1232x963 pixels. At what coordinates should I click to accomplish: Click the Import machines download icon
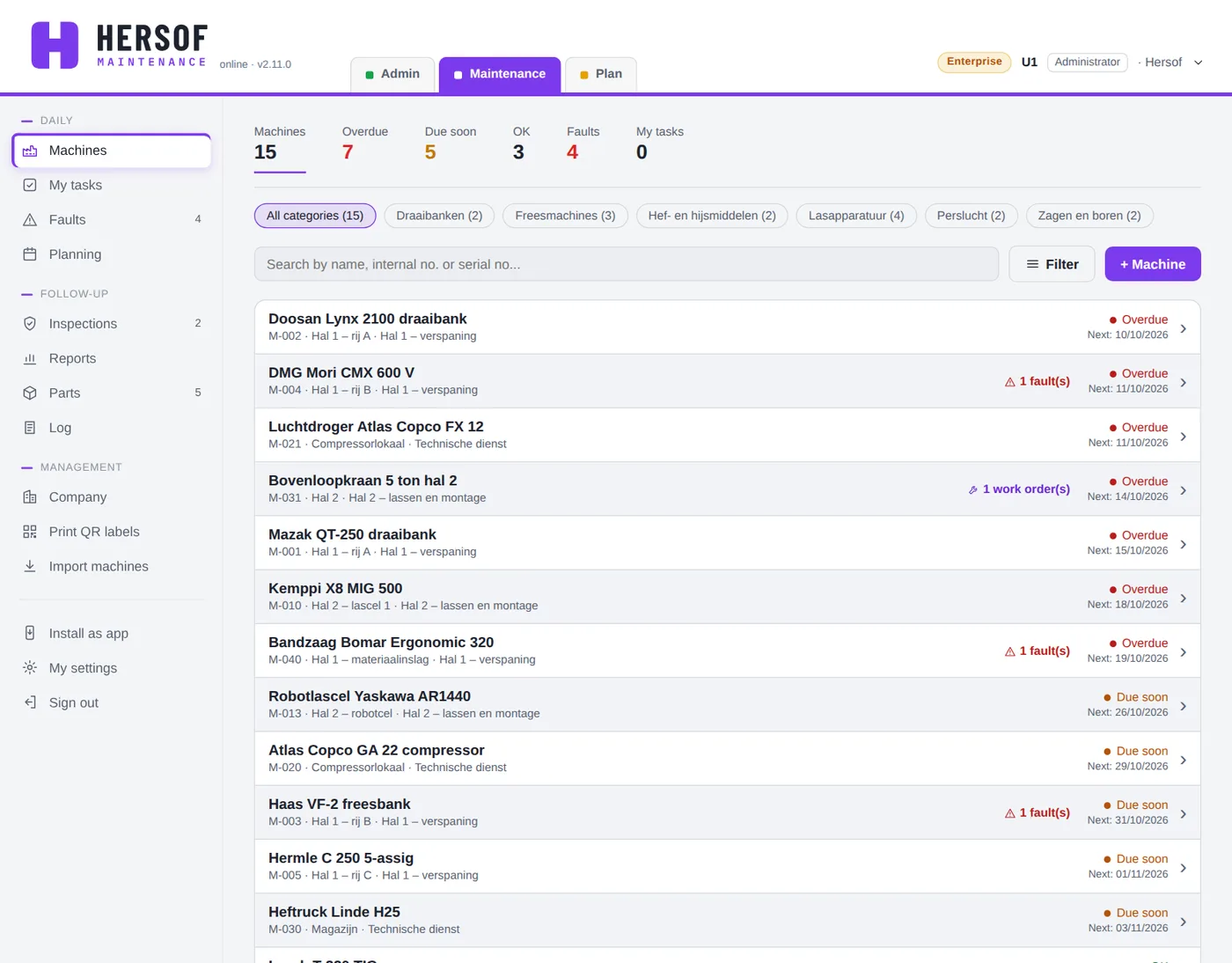[x=30, y=566]
